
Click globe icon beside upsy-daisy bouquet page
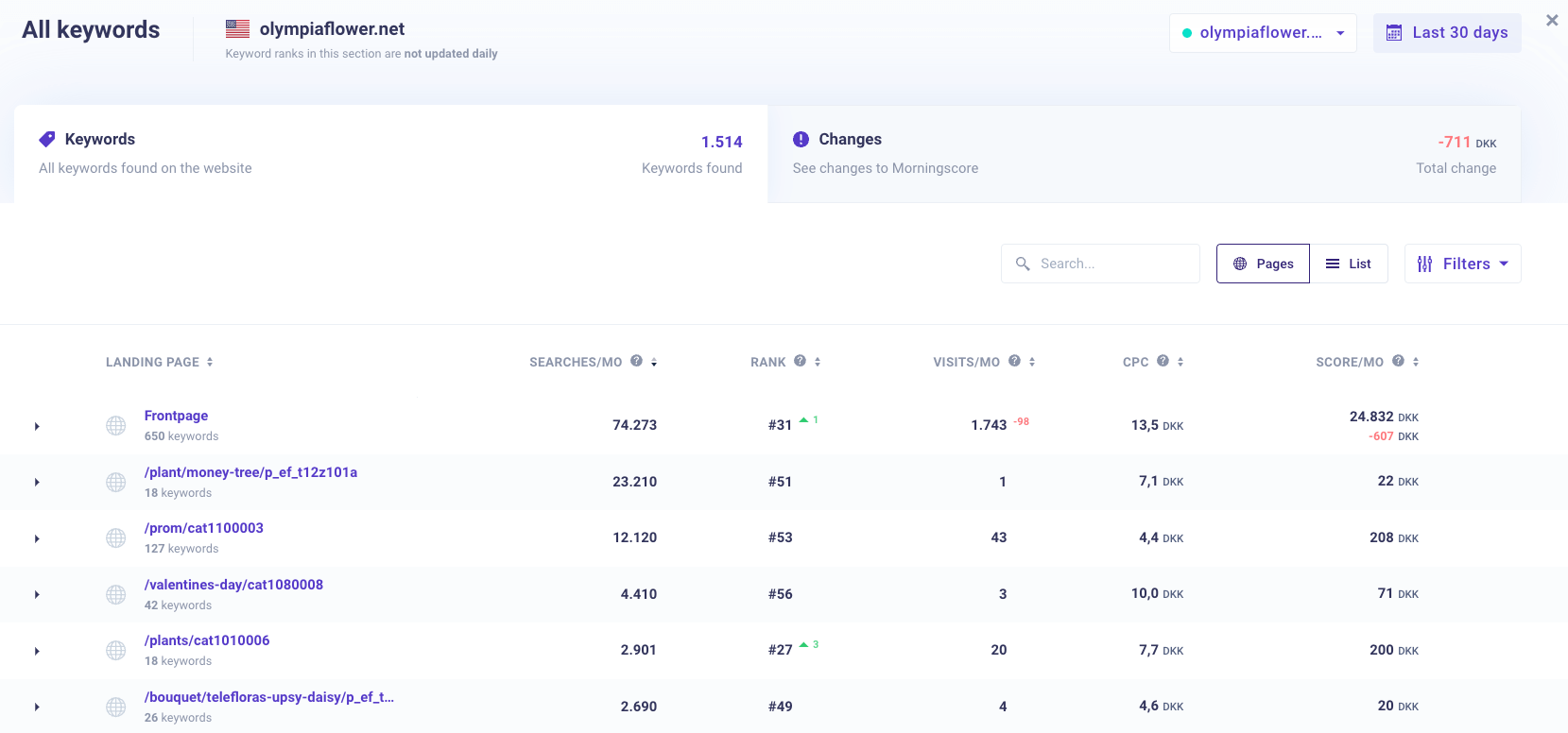click(116, 707)
